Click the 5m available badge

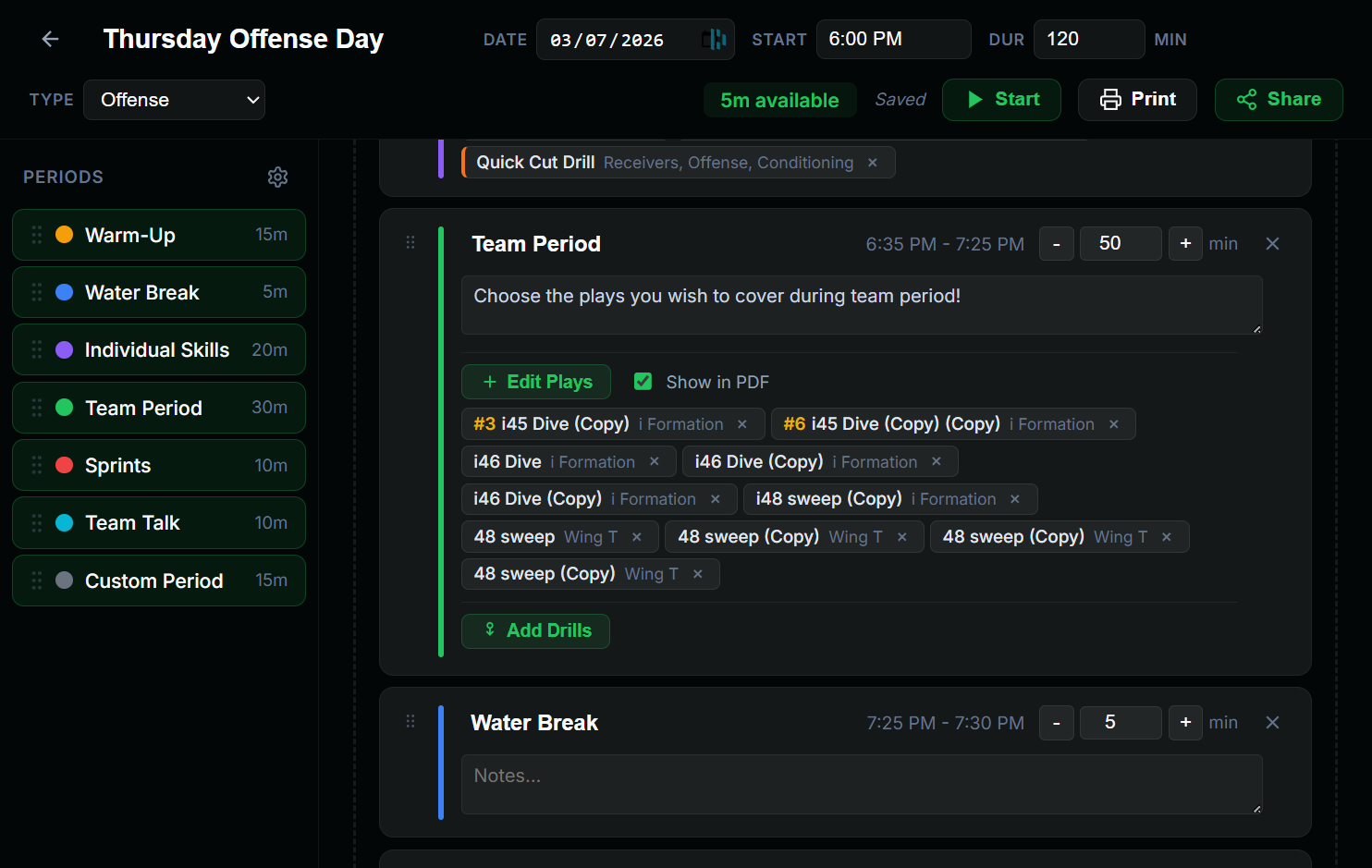pos(780,101)
